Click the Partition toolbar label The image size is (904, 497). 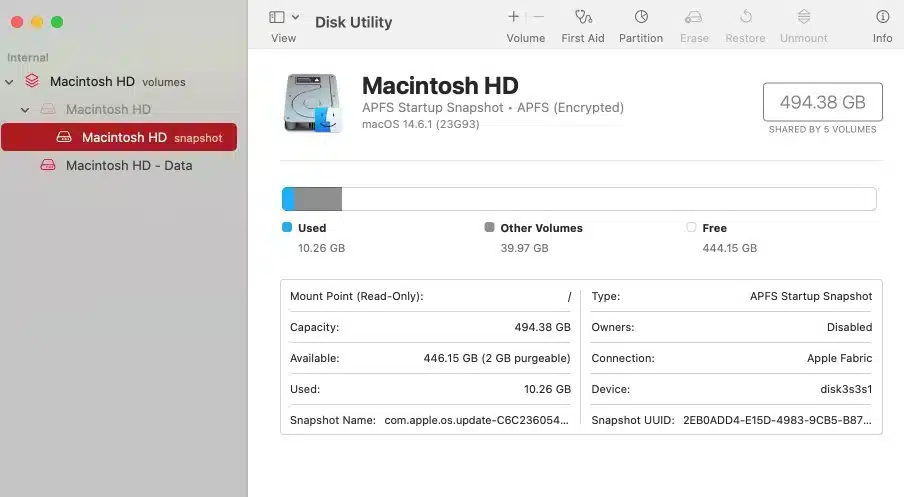coord(641,38)
